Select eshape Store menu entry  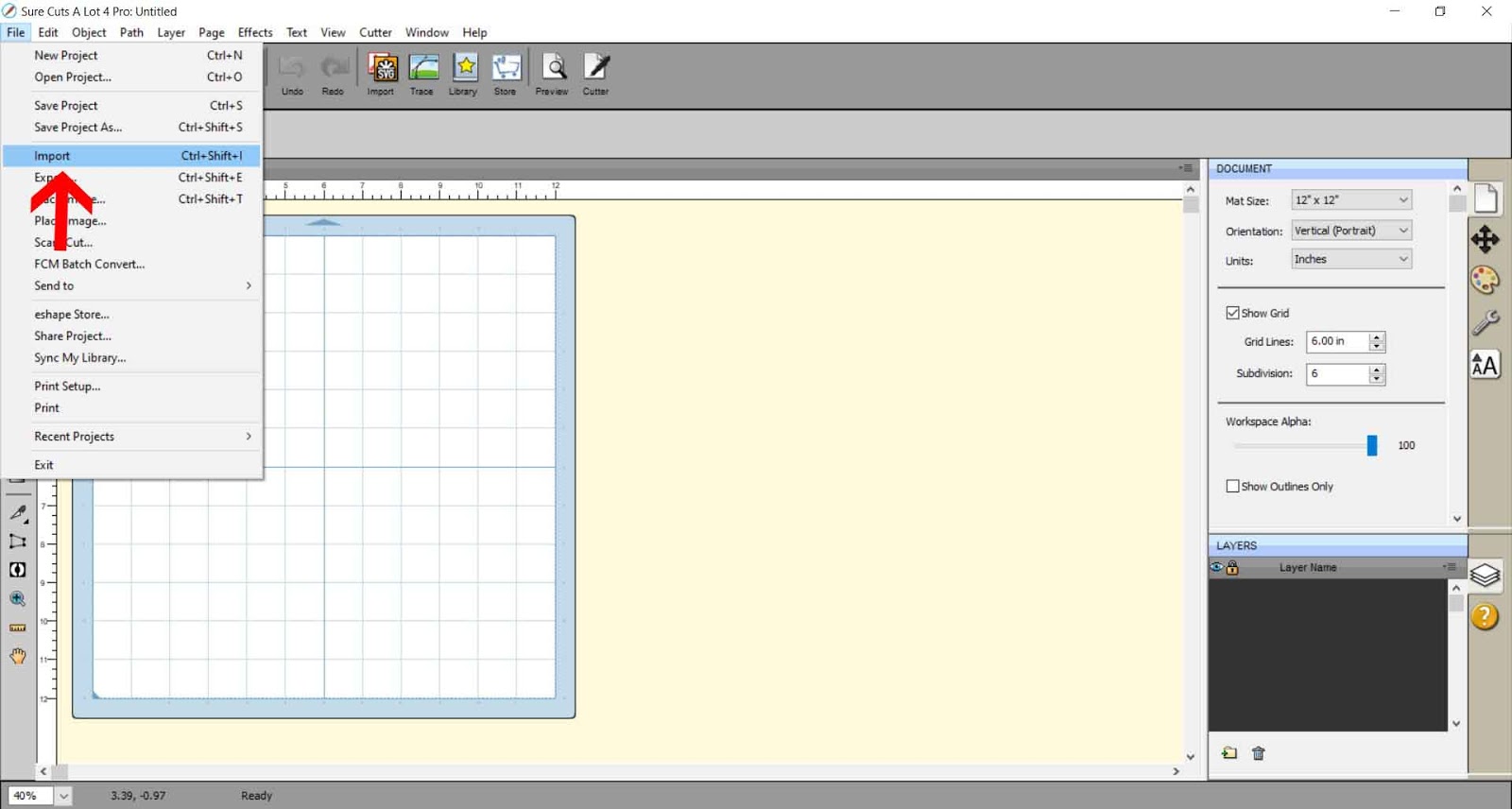point(131,315)
